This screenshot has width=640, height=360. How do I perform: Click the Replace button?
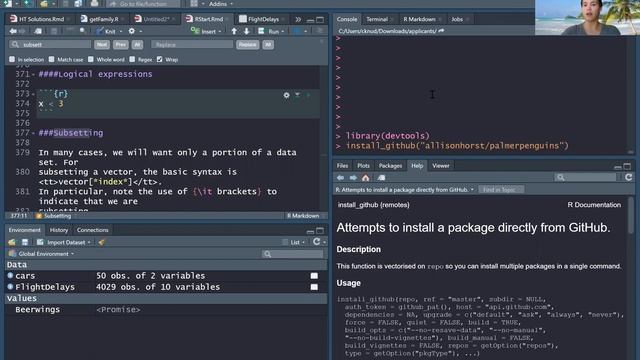247,44
